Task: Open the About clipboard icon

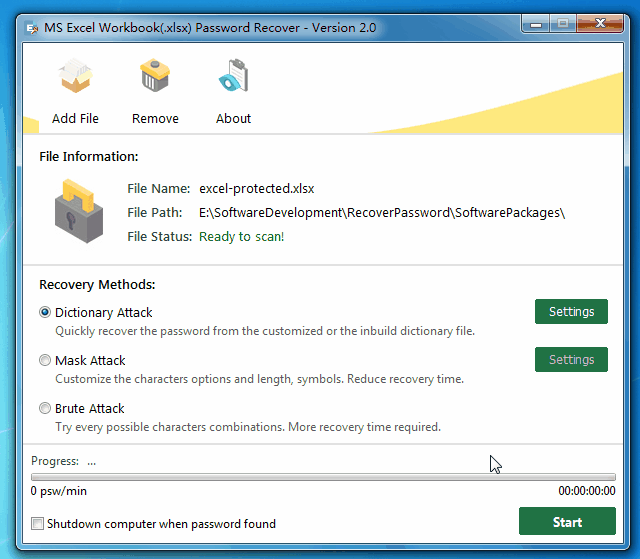Action: click(x=233, y=75)
